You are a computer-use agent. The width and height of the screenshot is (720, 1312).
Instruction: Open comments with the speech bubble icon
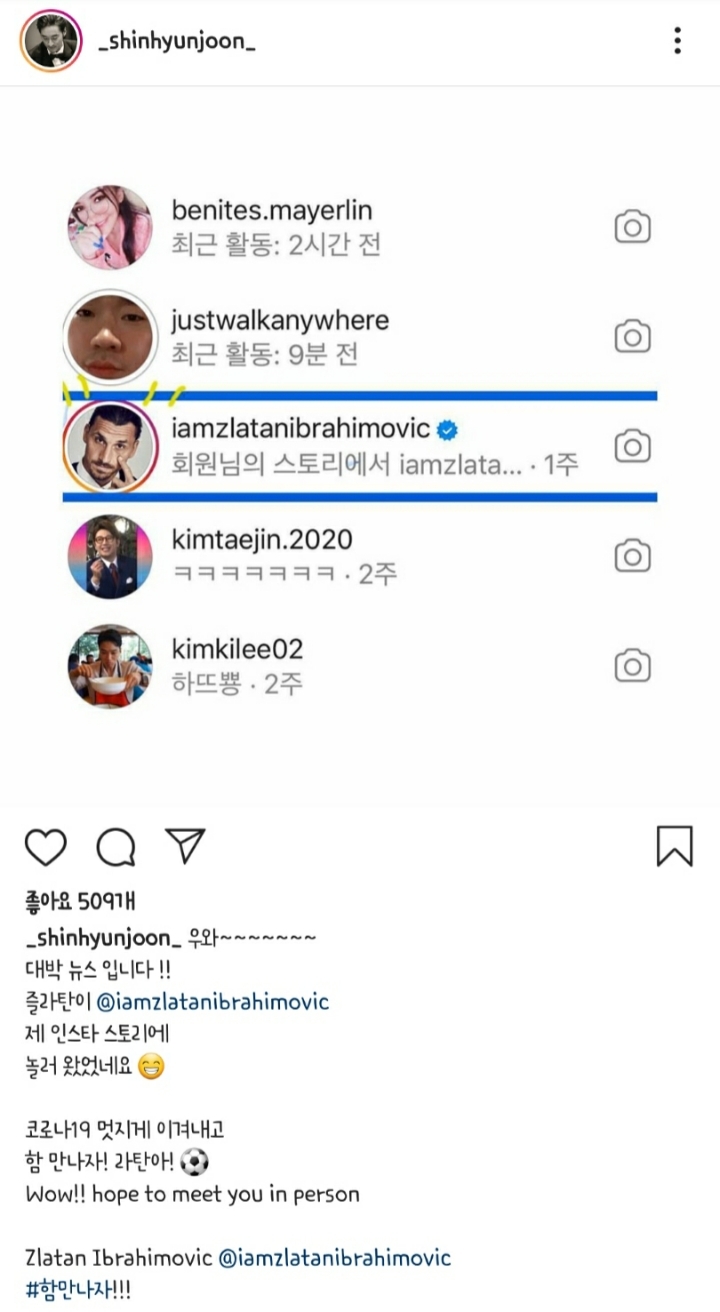[x=116, y=847]
